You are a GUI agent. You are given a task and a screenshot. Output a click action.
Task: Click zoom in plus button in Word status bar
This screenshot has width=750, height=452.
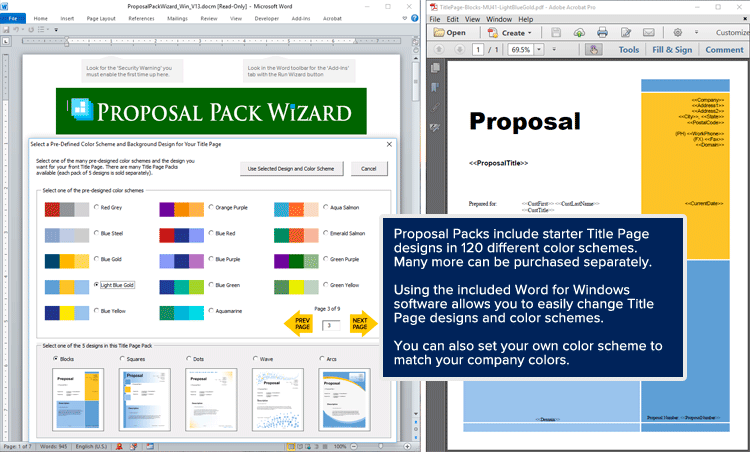coord(407,446)
